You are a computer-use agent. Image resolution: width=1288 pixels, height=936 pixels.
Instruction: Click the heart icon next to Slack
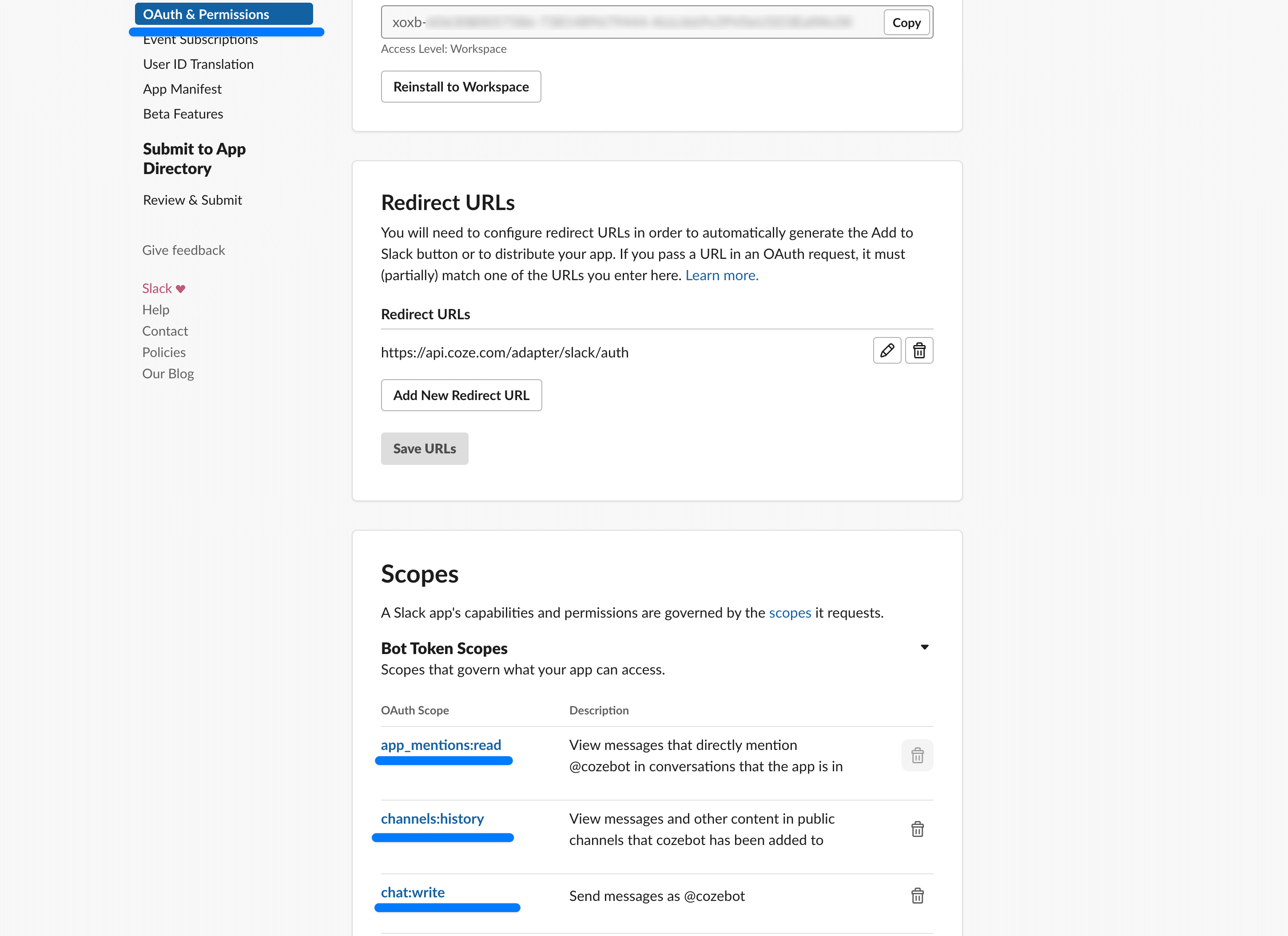tap(181, 289)
